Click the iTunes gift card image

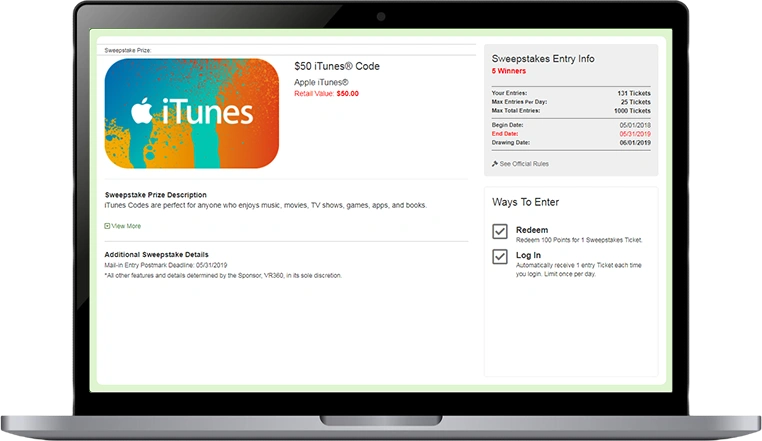click(191, 113)
